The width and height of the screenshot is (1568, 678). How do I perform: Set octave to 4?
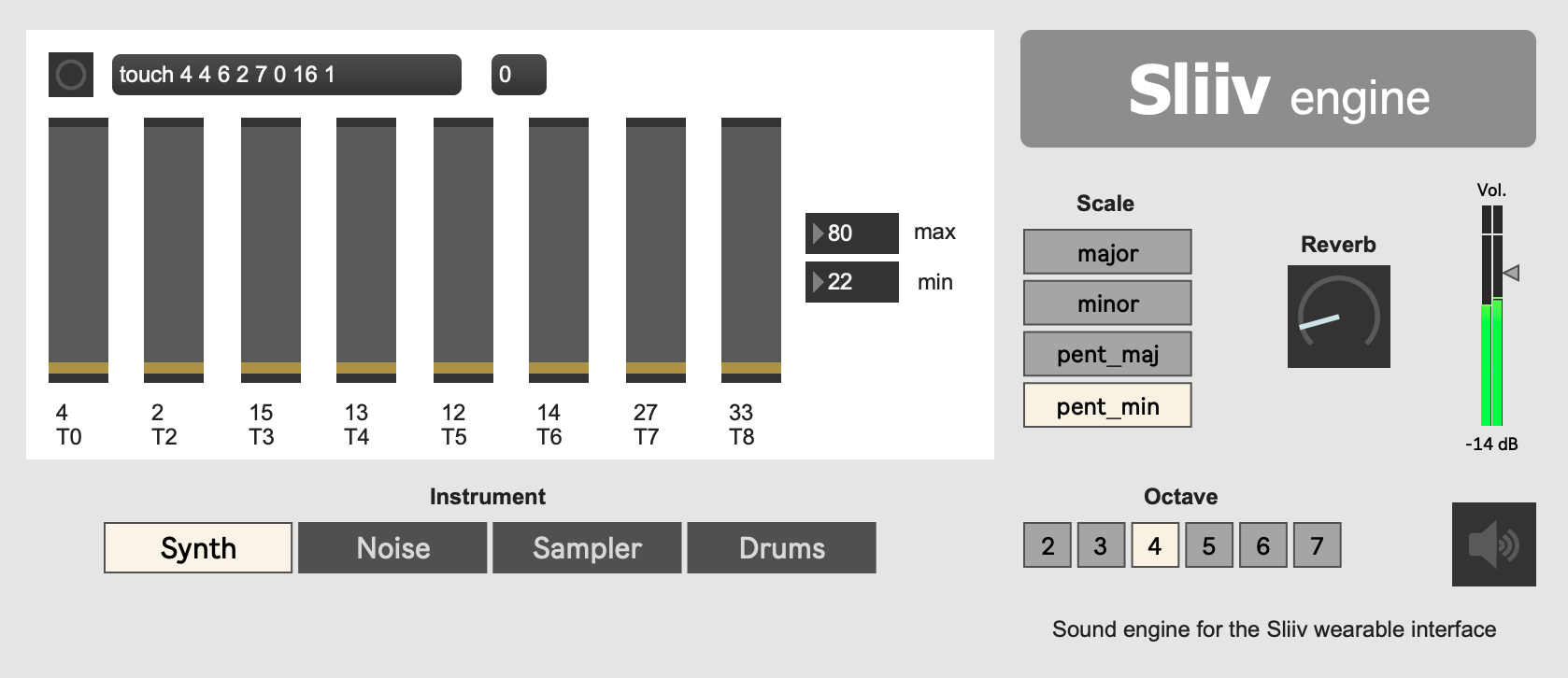[x=1155, y=545]
